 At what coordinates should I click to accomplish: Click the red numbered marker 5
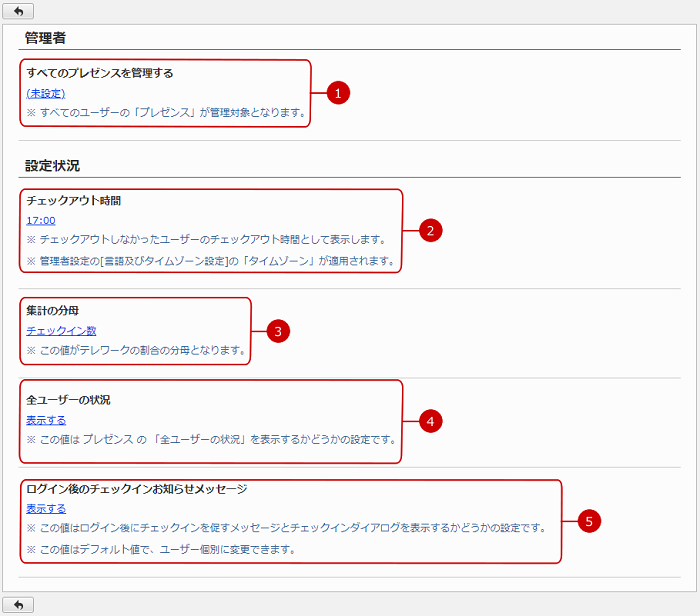(x=590, y=521)
